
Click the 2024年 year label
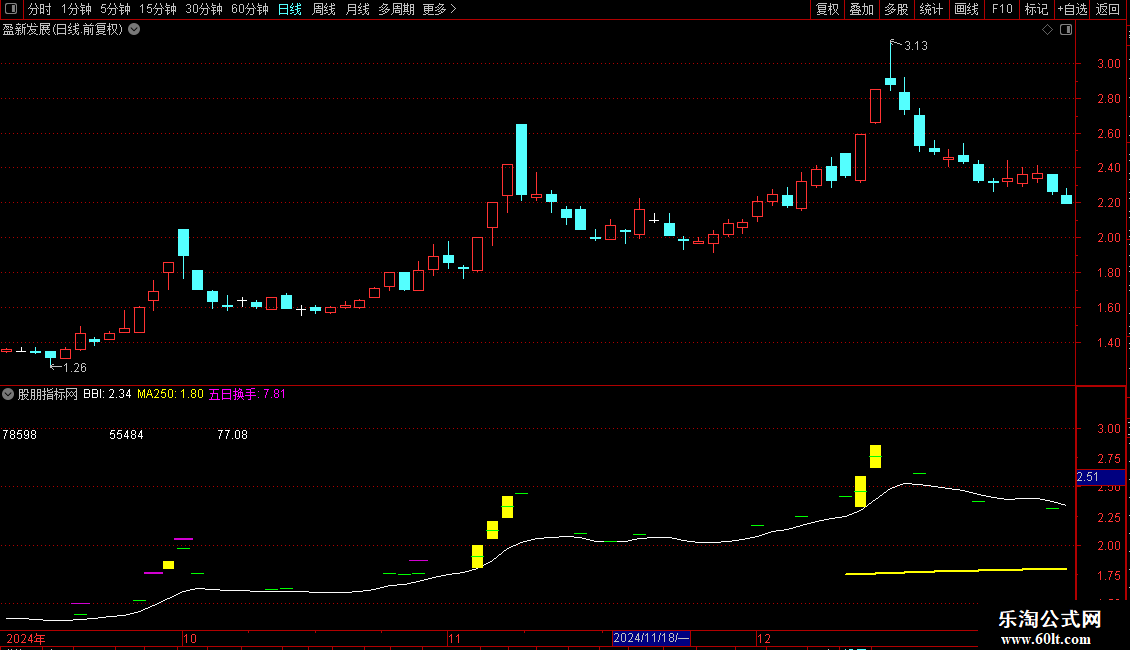[26, 638]
